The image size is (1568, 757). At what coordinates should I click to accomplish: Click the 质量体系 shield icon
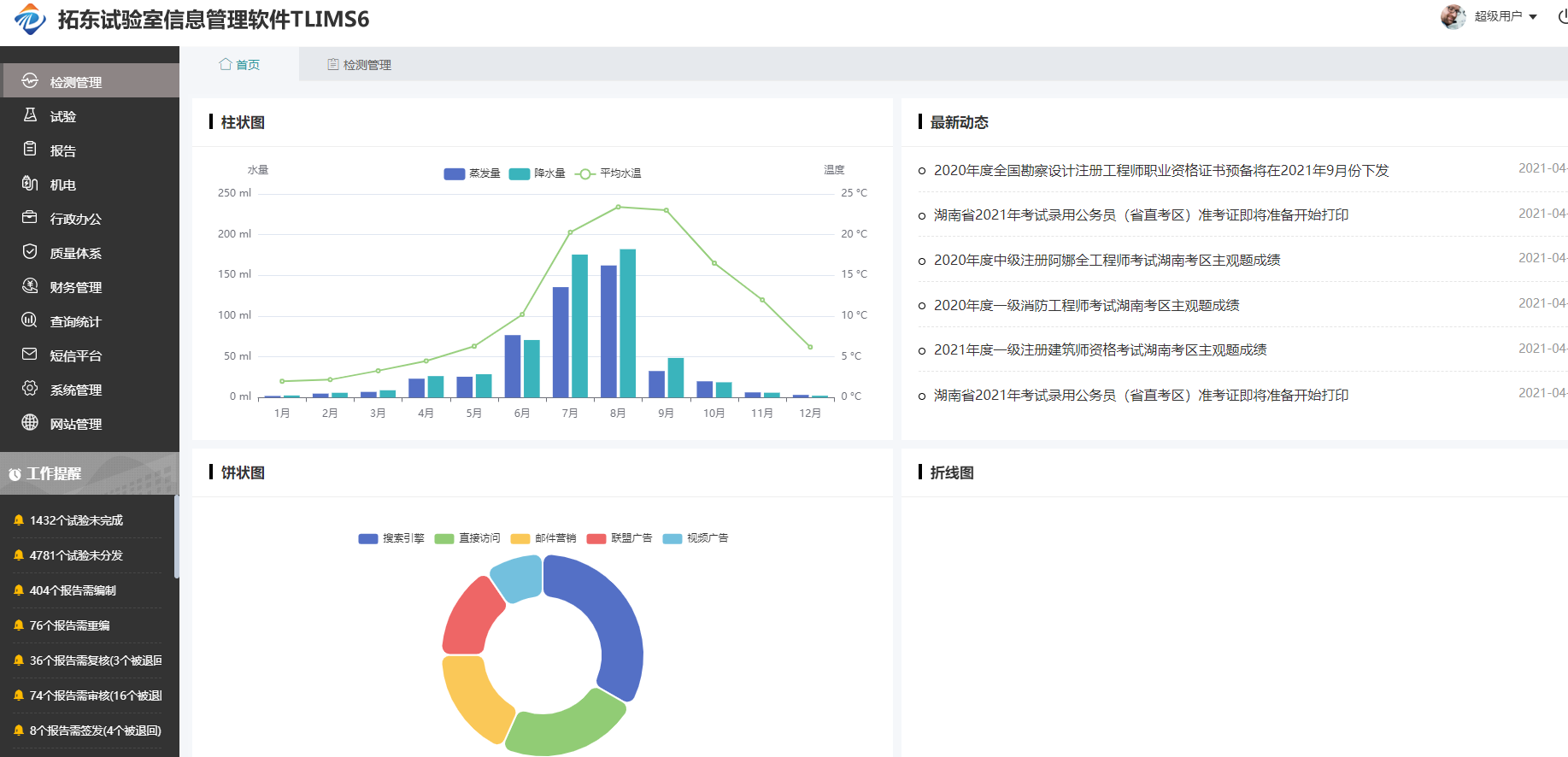(30, 252)
